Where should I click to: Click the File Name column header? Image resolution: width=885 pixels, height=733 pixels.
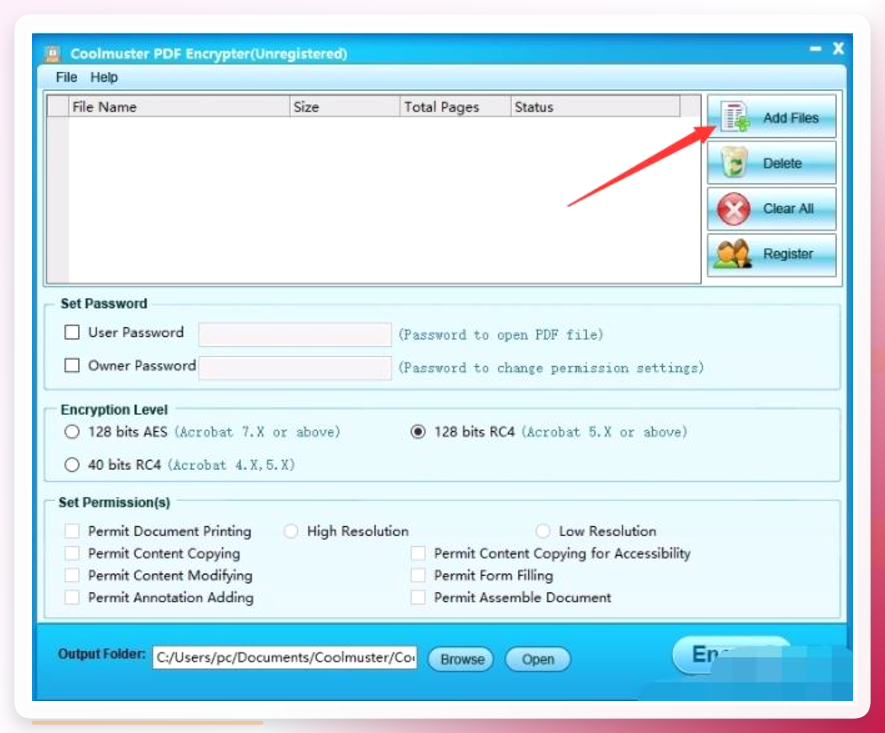(x=179, y=107)
